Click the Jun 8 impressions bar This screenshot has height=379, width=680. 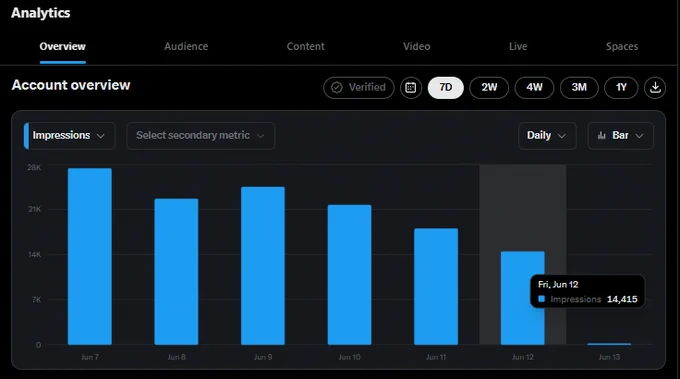(176, 272)
